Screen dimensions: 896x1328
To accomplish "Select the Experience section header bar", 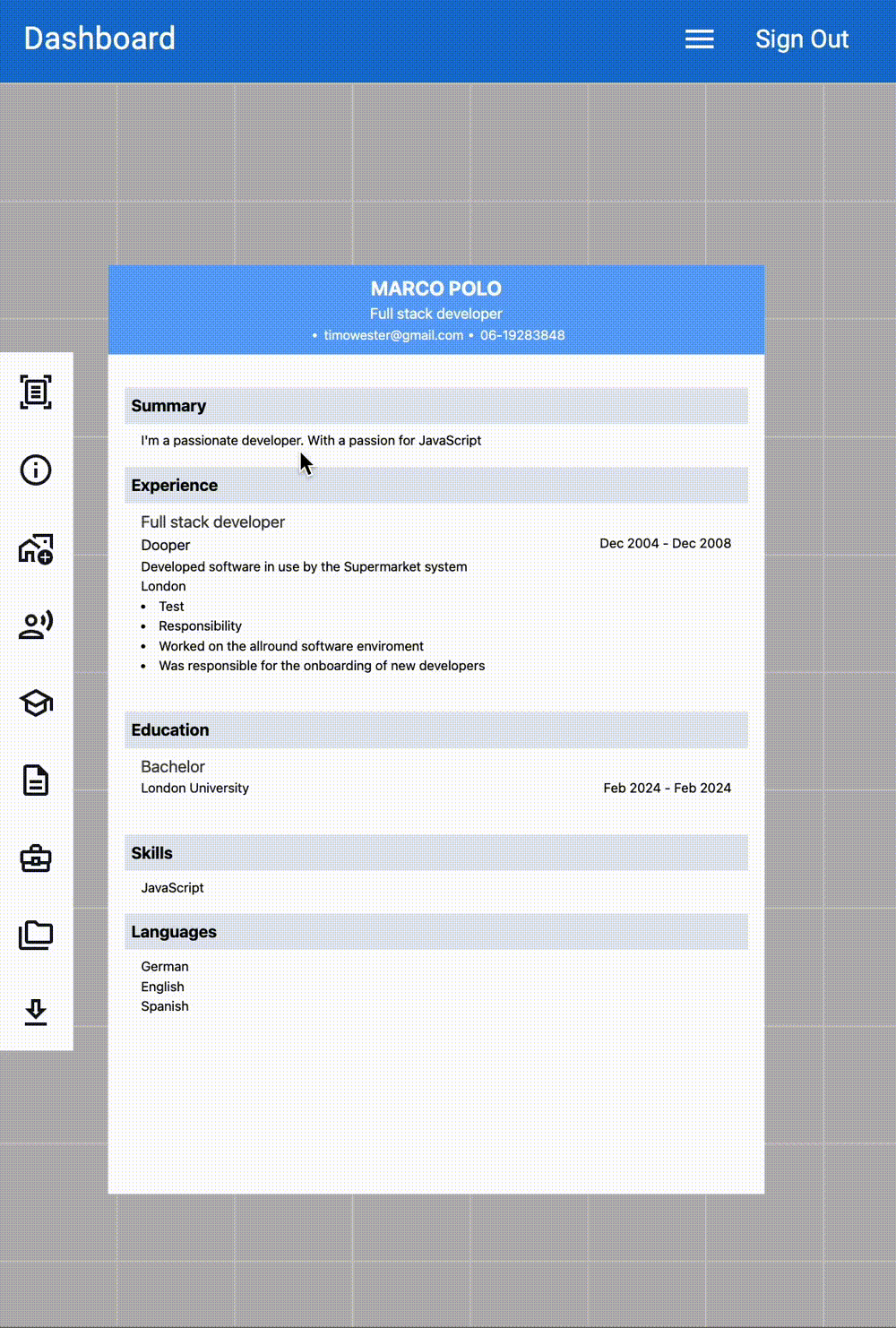I will [436, 485].
